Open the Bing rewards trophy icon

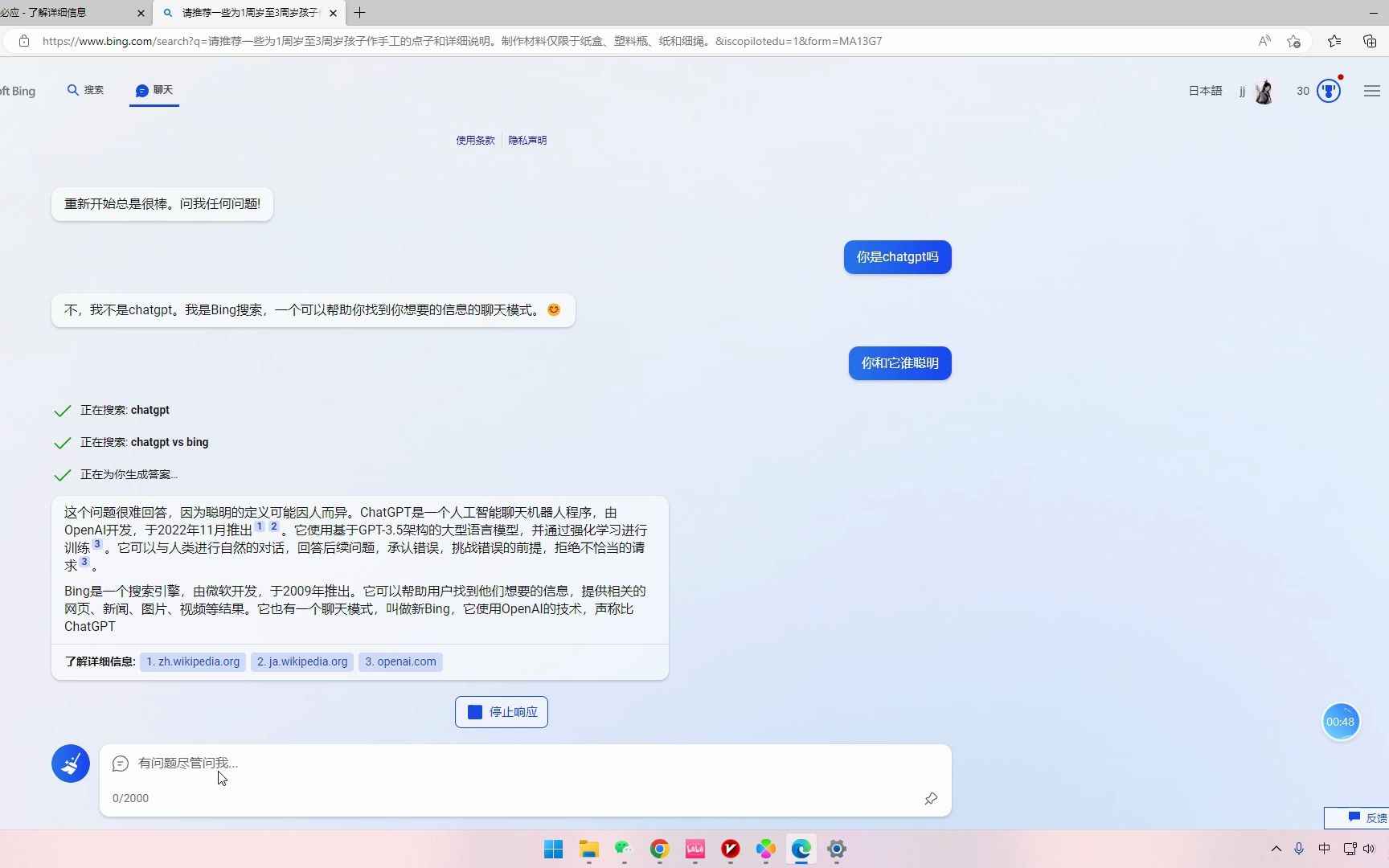pyautogui.click(x=1329, y=91)
